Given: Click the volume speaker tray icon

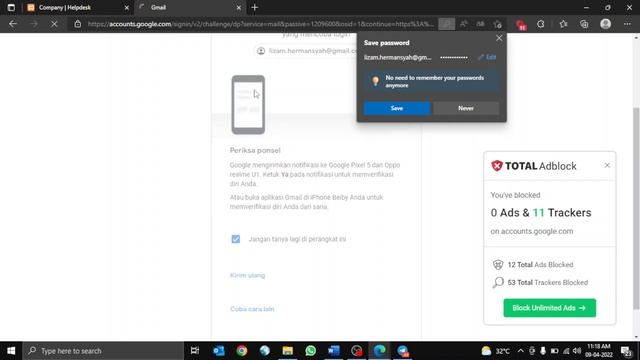Looking at the screenshot, I should (577, 351).
